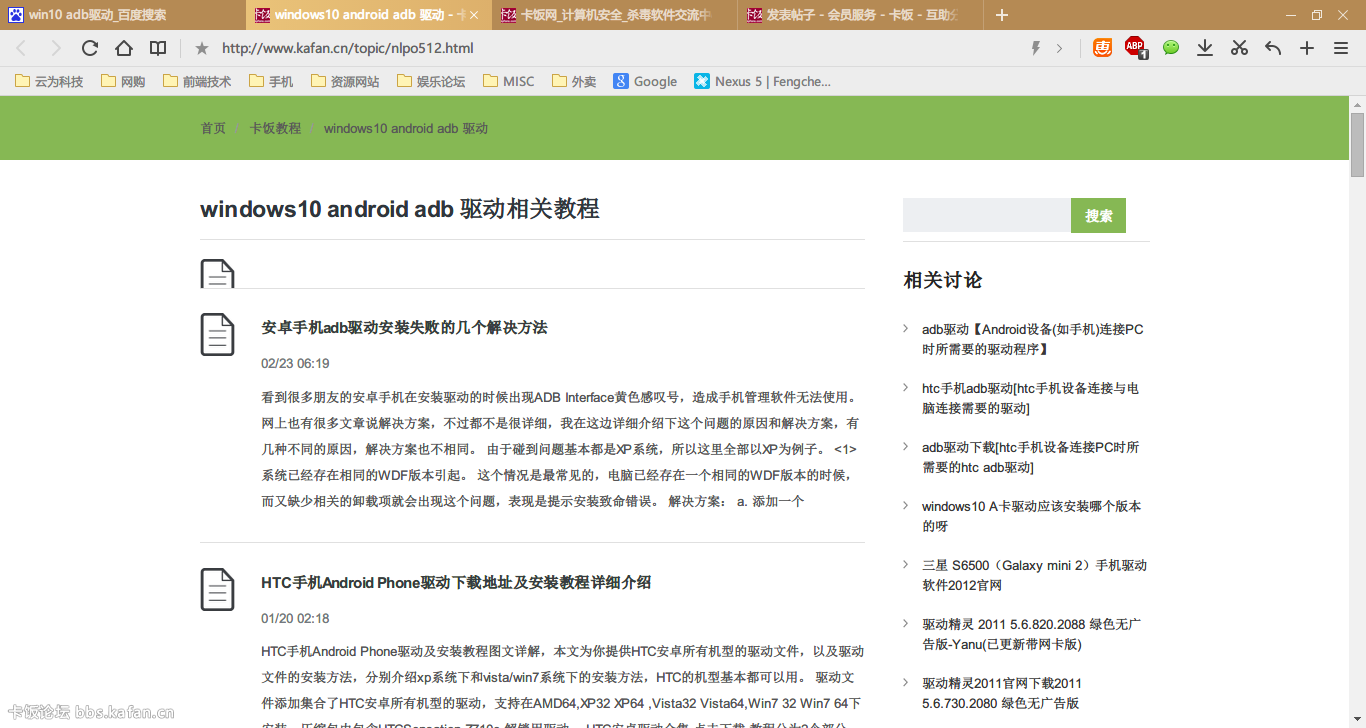1366x728 pixels.
Task: Click the document icon beside 安卓手机adb驱动 article
Action: [217, 334]
